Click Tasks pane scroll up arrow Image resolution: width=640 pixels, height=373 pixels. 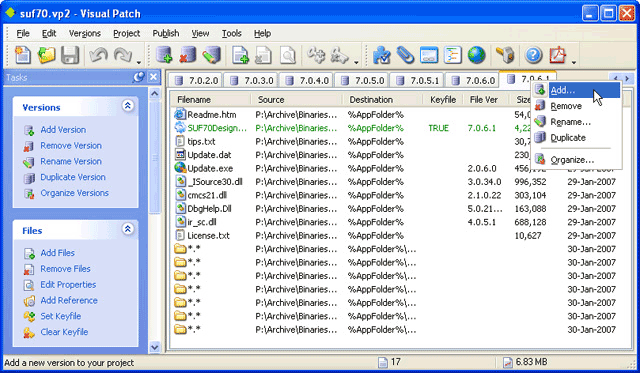(154, 93)
